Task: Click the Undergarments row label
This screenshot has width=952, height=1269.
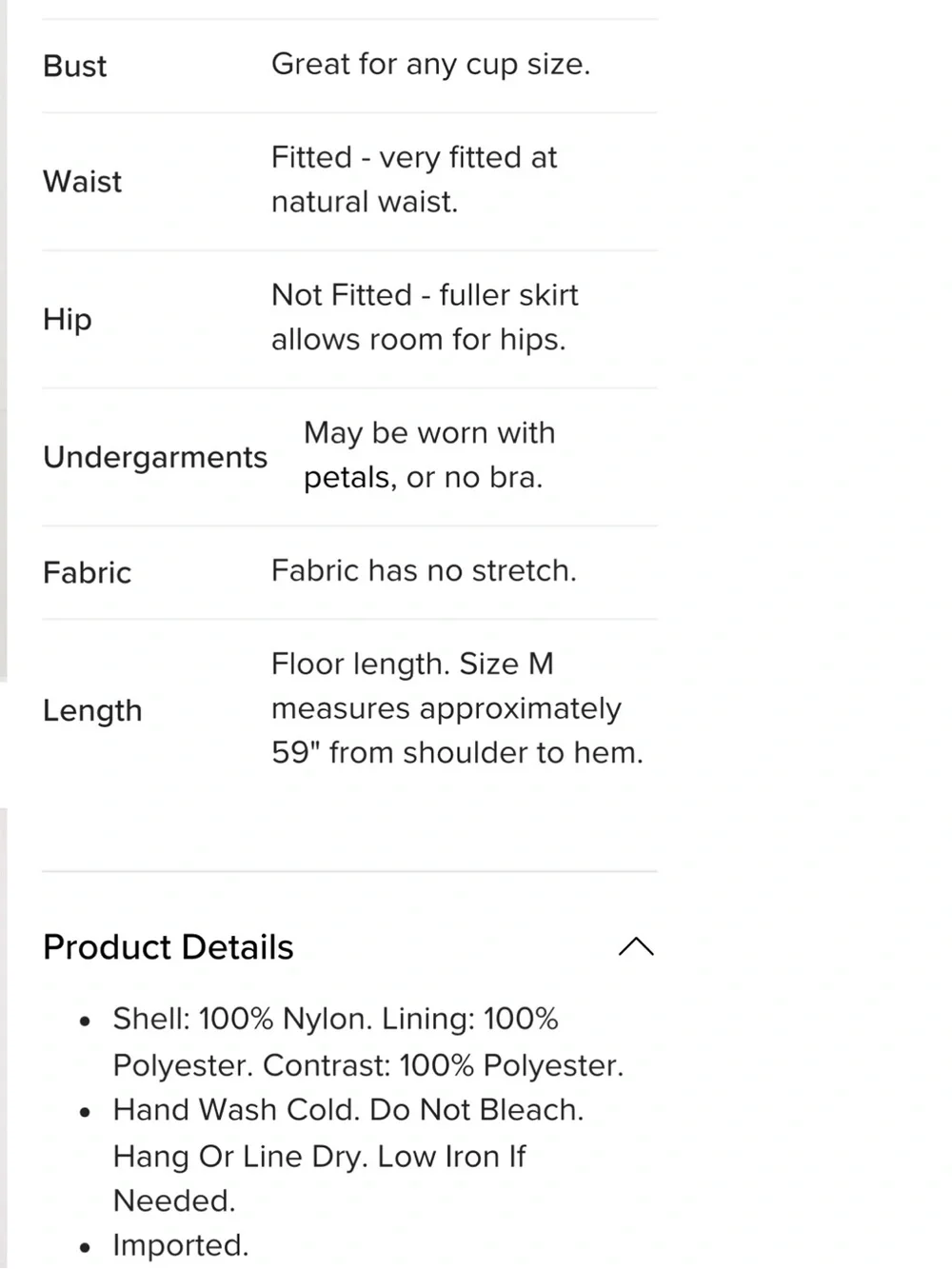Action: tap(155, 457)
